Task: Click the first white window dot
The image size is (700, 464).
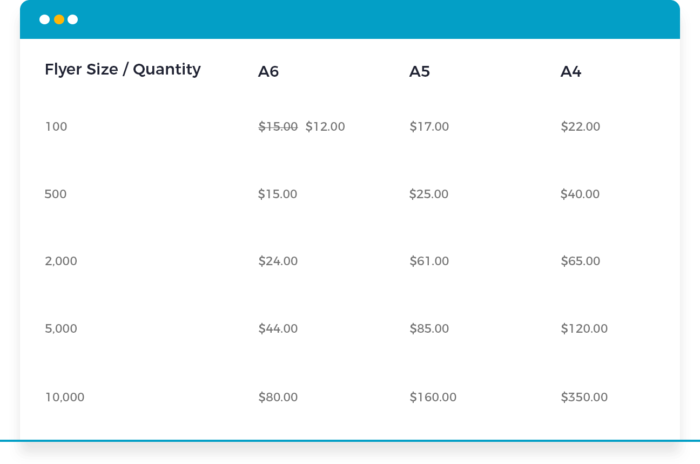Action: (44, 20)
